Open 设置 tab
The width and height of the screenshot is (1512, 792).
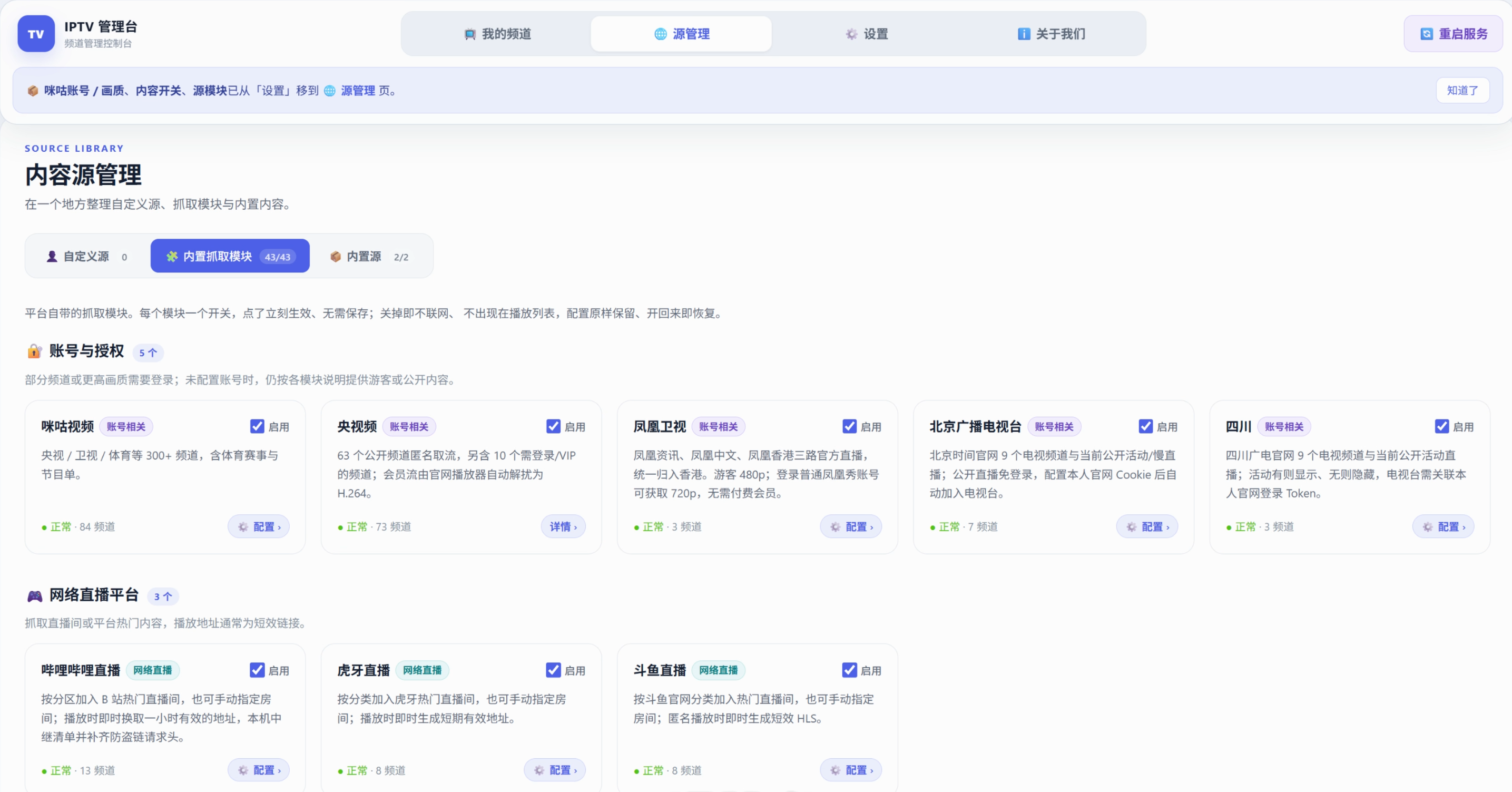(866, 34)
